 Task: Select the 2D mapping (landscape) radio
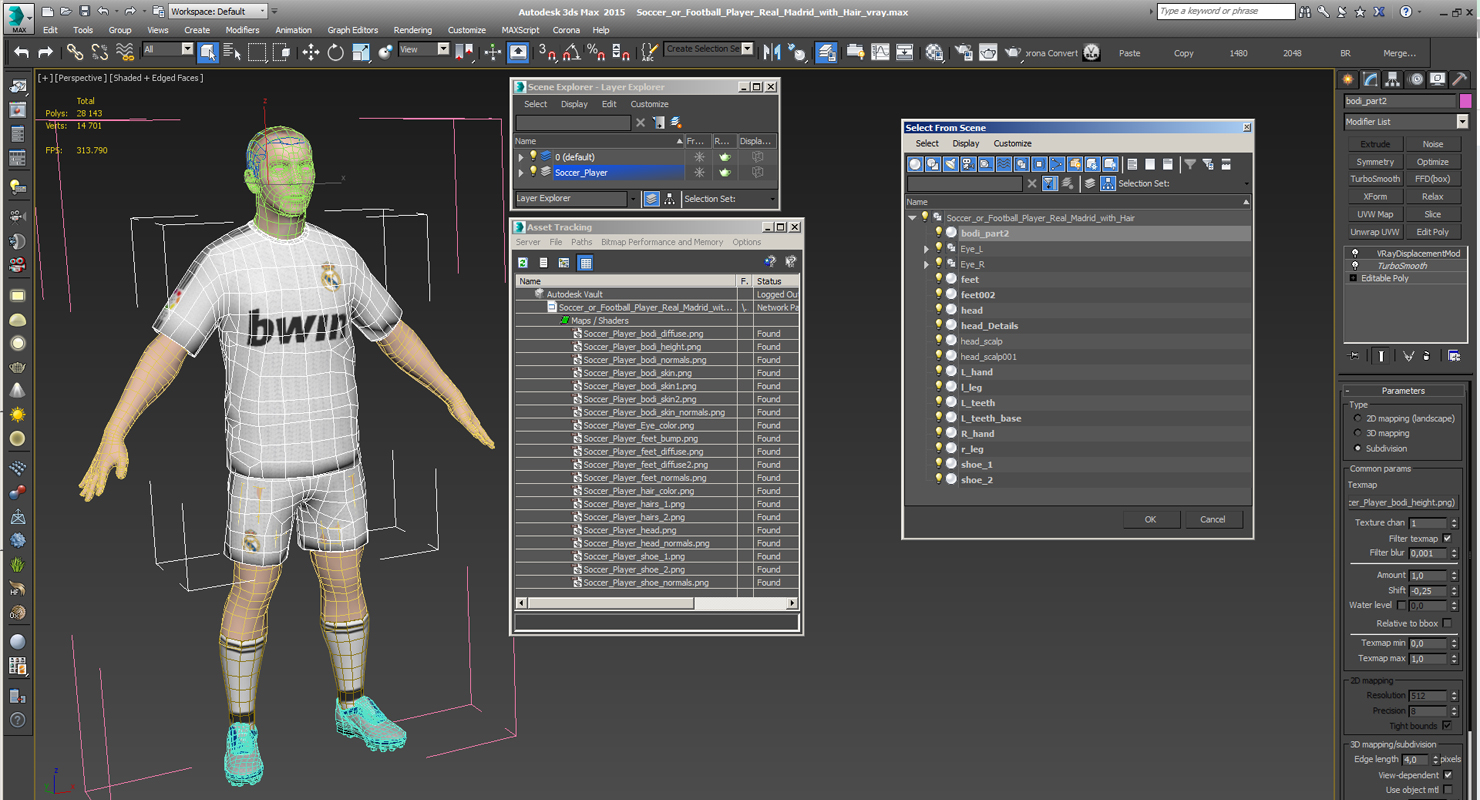tap(1357, 419)
